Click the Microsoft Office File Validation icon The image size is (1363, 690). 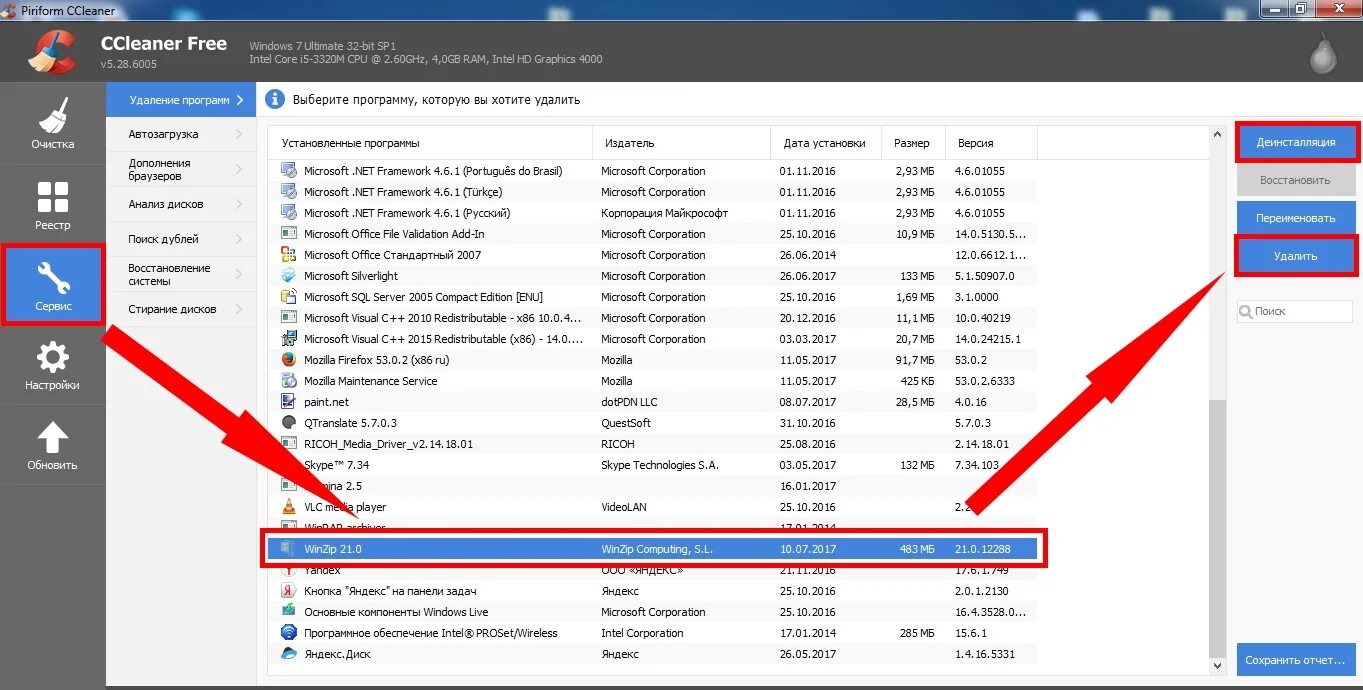click(x=289, y=234)
